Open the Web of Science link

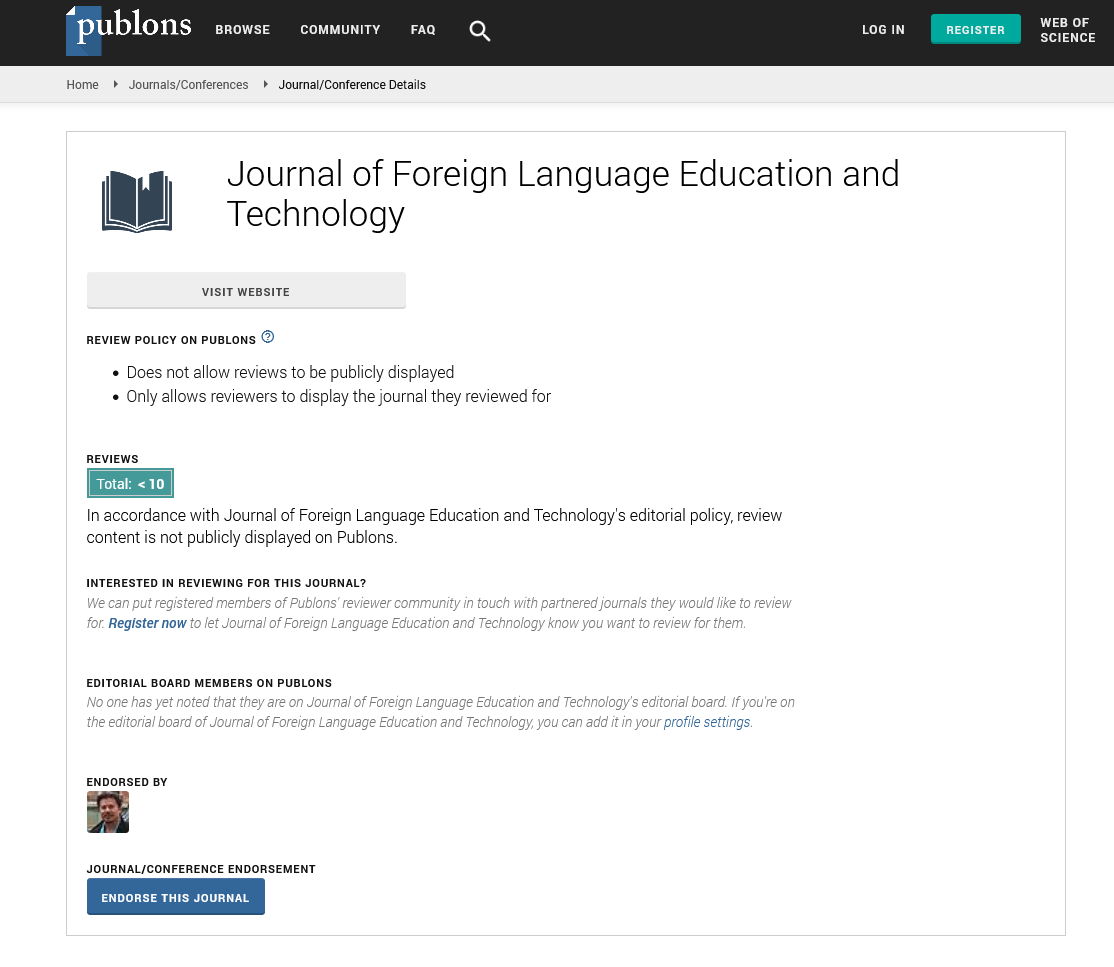(x=1067, y=30)
